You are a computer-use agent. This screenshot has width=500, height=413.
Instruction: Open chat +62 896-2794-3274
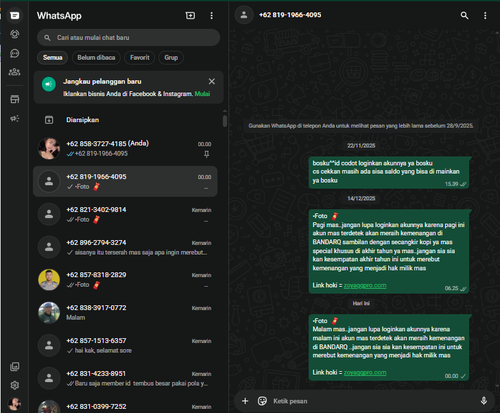(x=125, y=247)
